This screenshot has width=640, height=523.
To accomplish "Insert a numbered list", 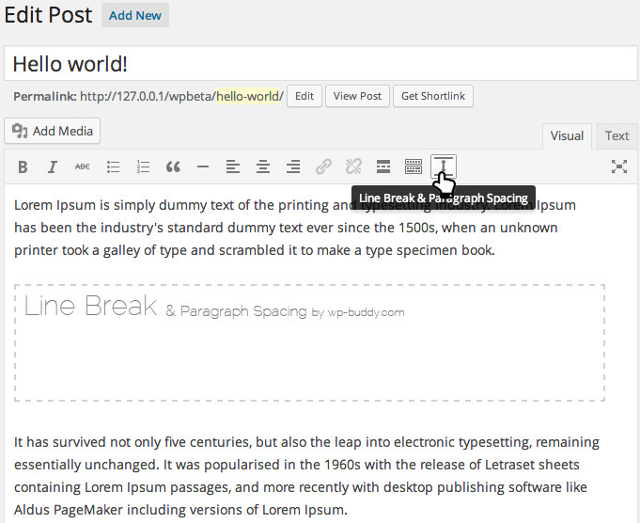I will [143, 167].
